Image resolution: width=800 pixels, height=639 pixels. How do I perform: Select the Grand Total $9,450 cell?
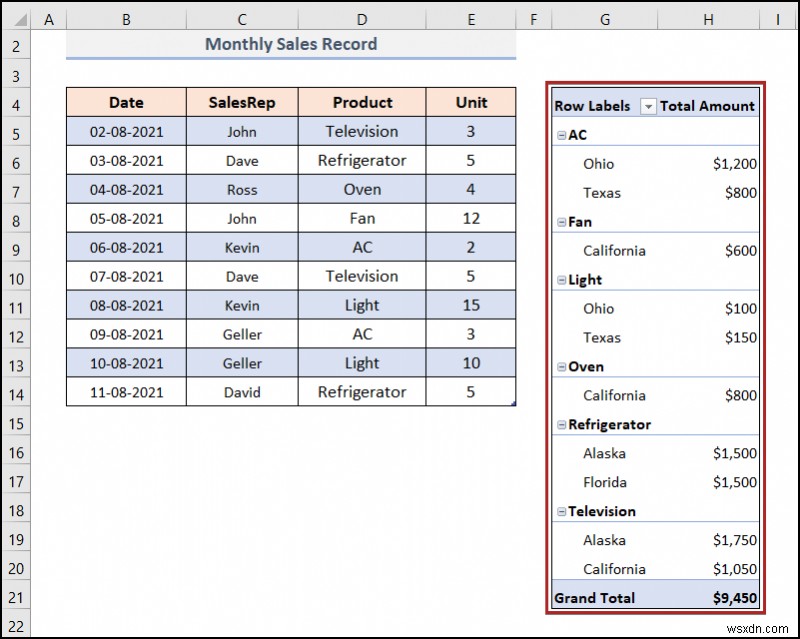708,598
